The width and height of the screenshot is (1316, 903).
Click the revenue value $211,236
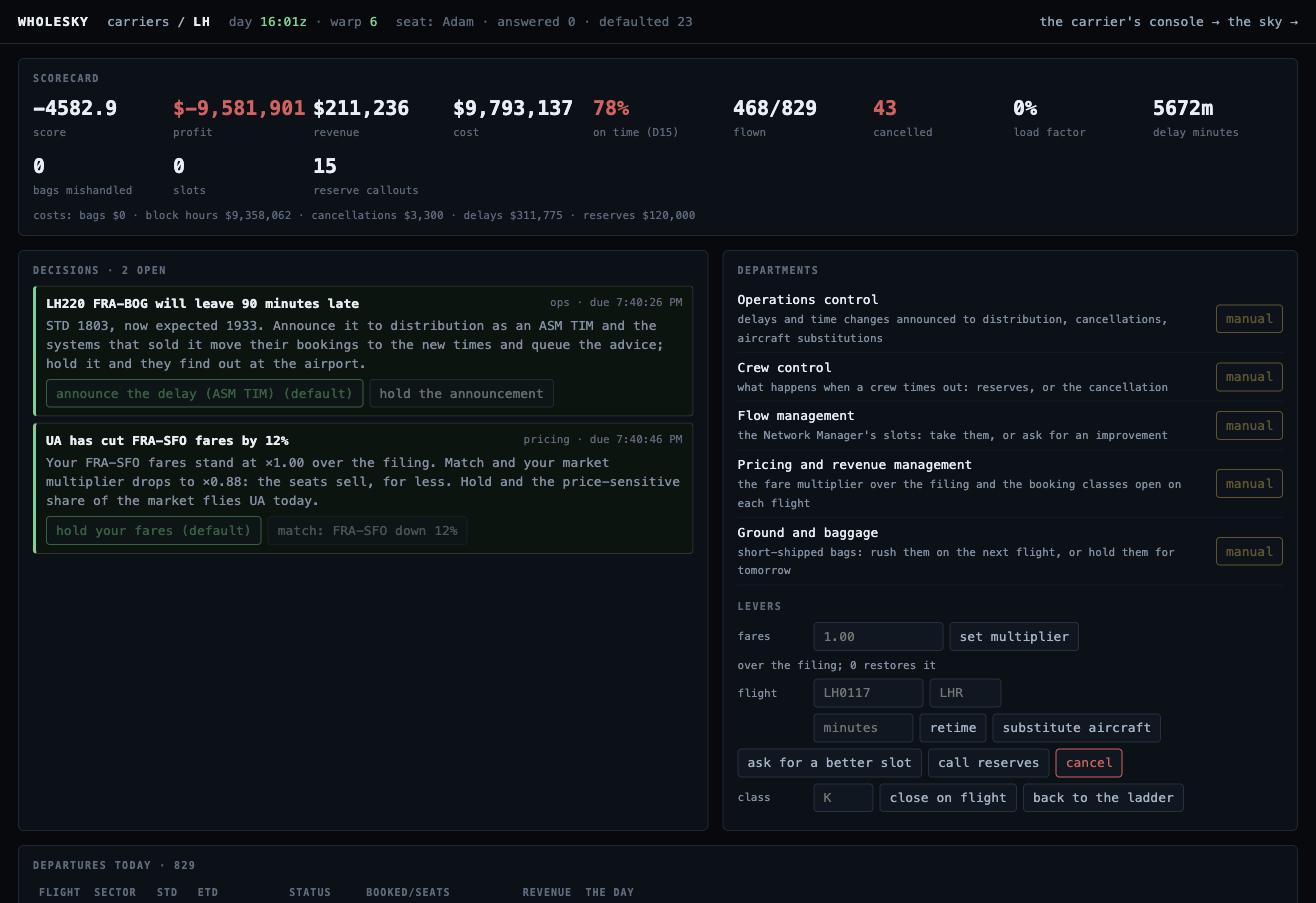[361, 108]
